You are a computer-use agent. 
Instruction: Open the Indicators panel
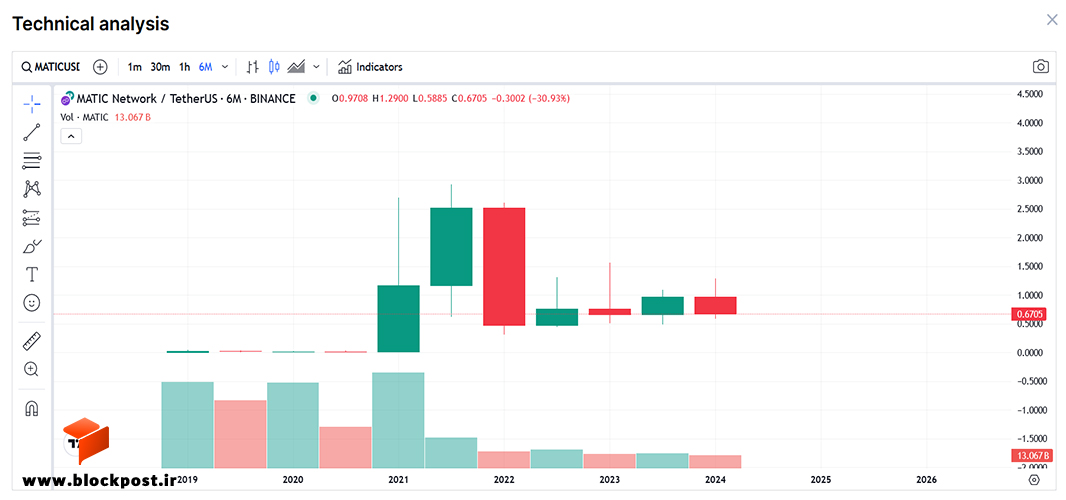pyautogui.click(x=371, y=67)
